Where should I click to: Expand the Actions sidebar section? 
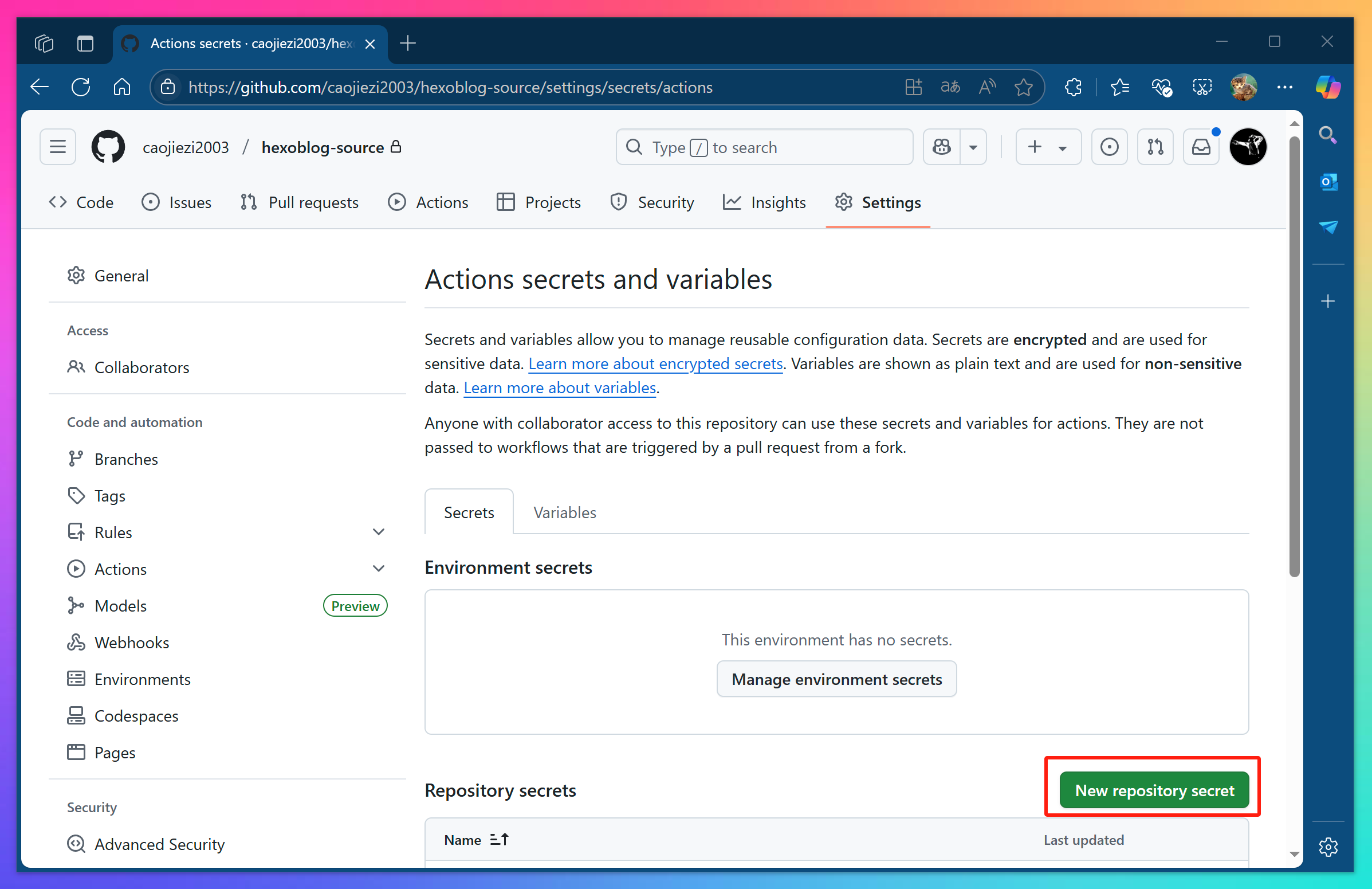point(378,569)
